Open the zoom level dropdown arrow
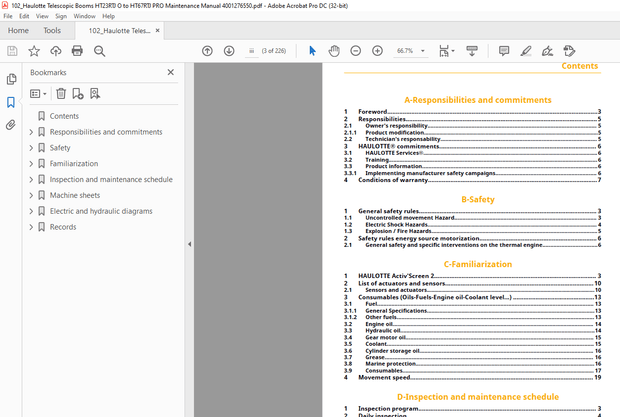620x417 pixels. click(x=423, y=51)
